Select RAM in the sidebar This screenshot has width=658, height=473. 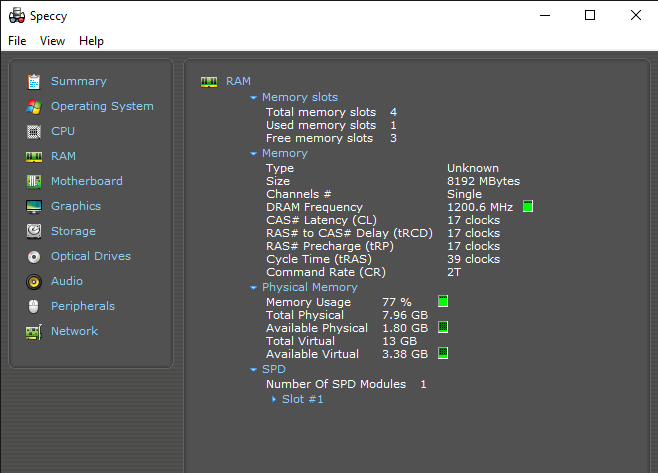pos(63,156)
